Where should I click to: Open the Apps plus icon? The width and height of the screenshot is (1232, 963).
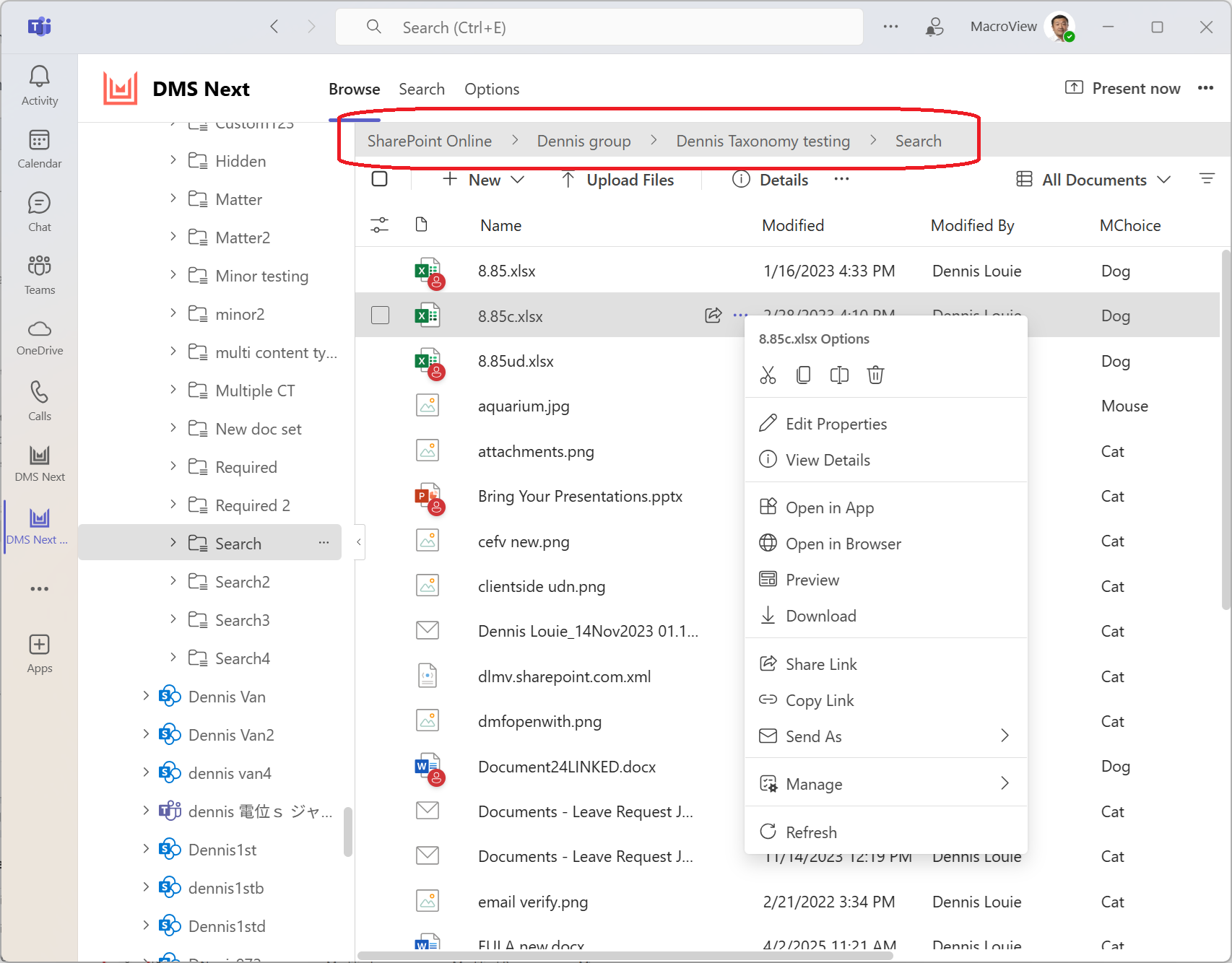[39, 653]
